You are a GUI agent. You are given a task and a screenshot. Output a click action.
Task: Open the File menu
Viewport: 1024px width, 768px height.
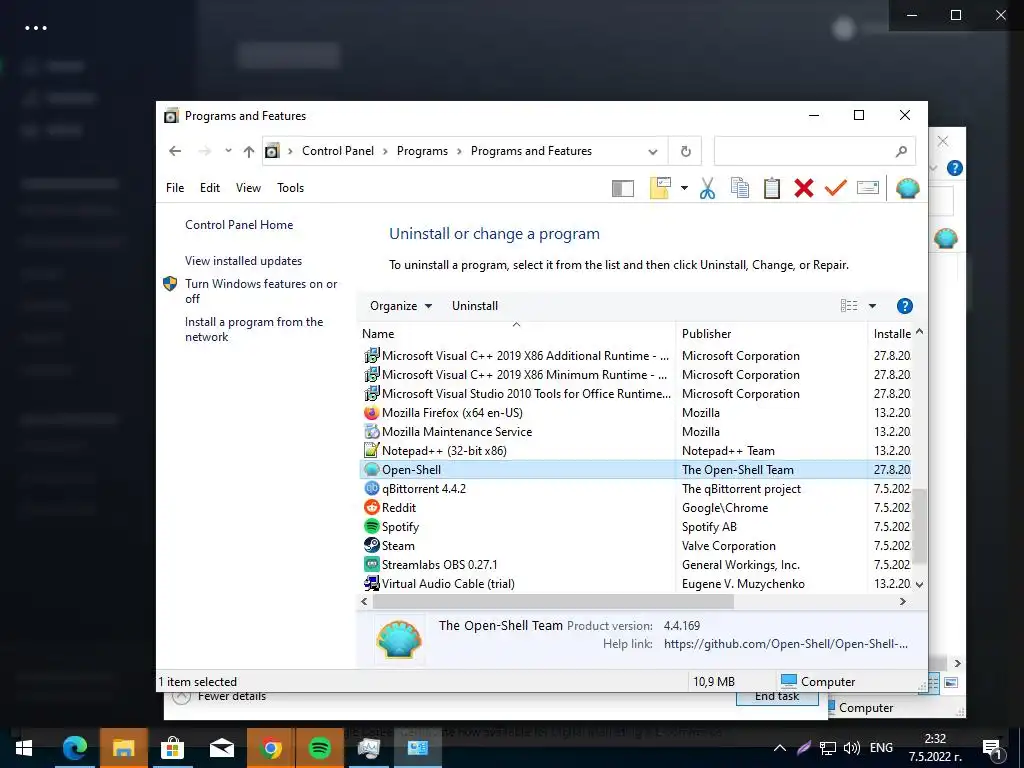175,188
